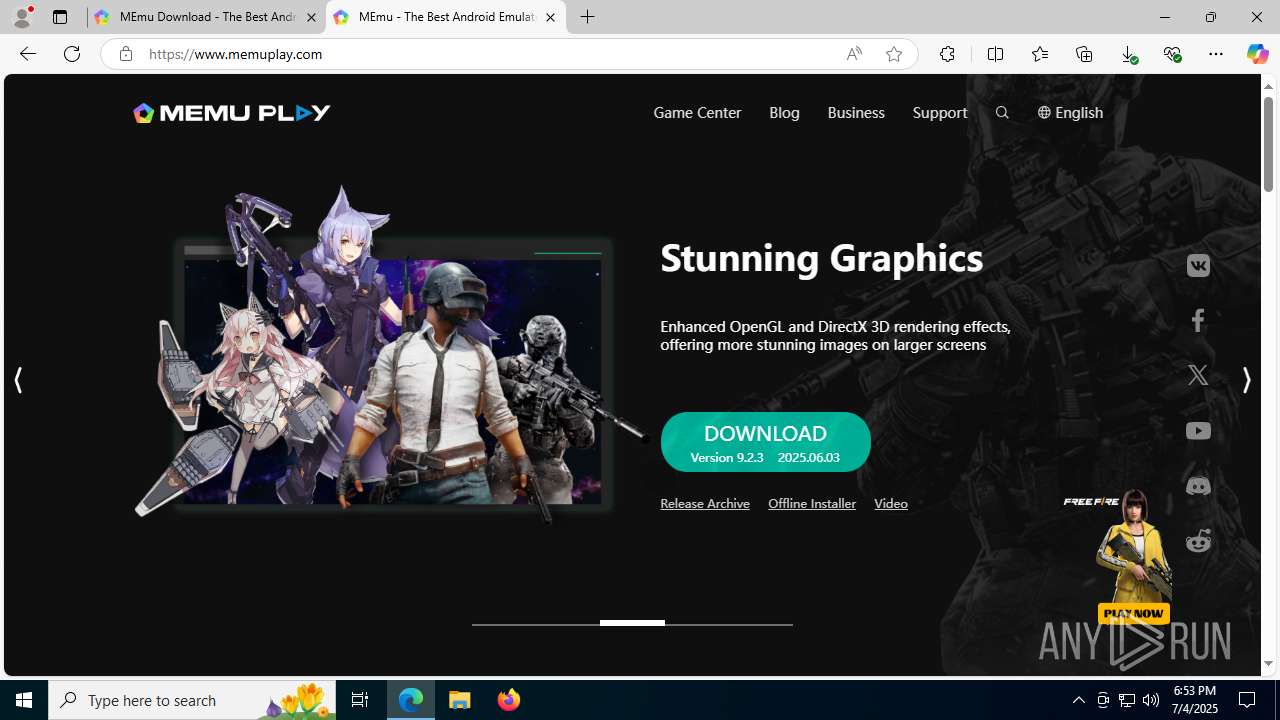Open the Favorites list

(x=1040, y=54)
